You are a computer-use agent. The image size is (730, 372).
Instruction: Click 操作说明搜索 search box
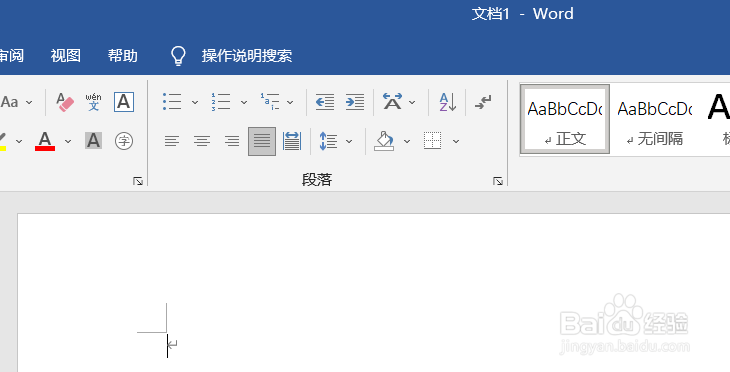(247, 55)
